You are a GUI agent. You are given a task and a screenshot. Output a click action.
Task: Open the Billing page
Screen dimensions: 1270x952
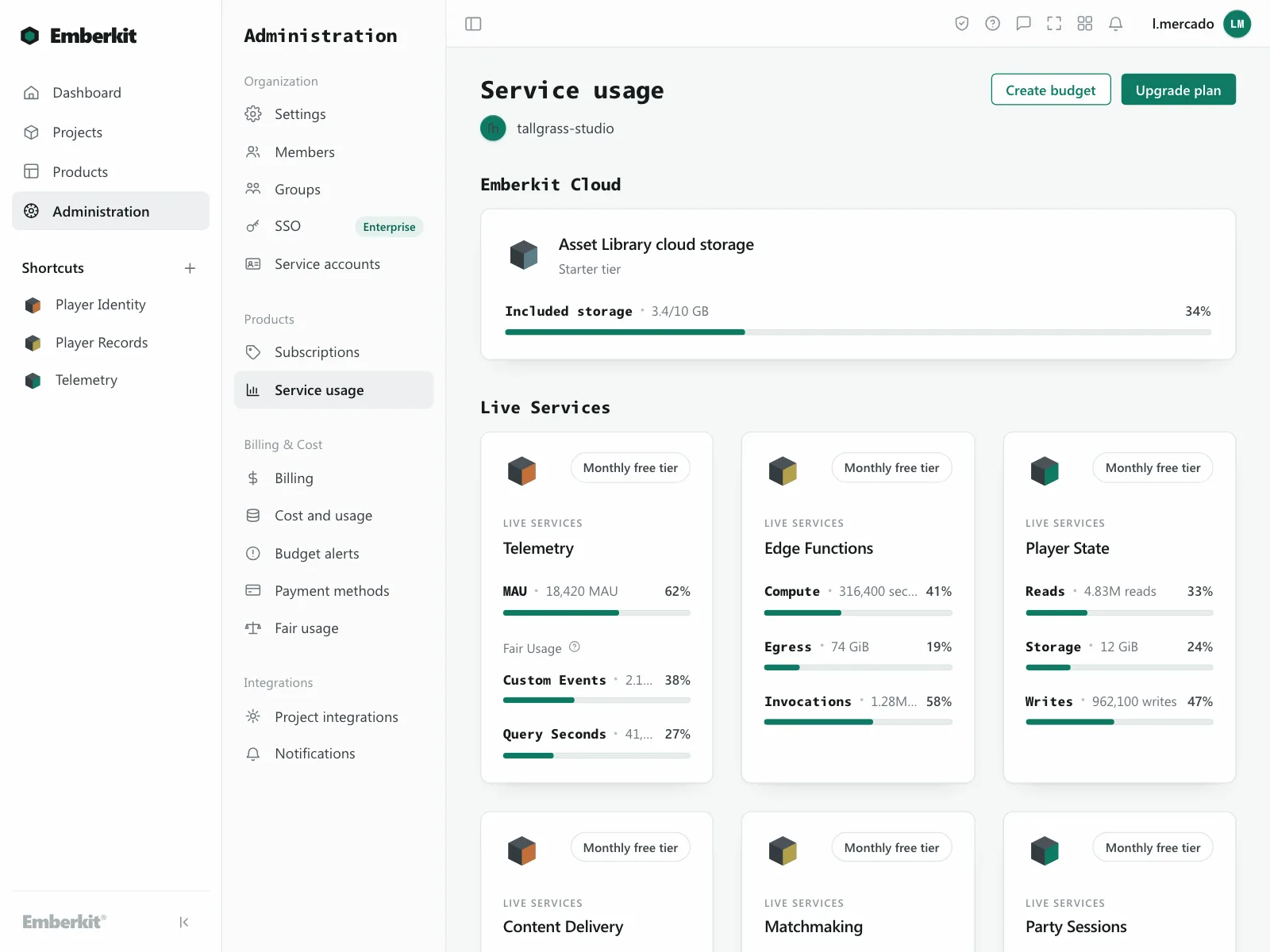tap(333, 478)
